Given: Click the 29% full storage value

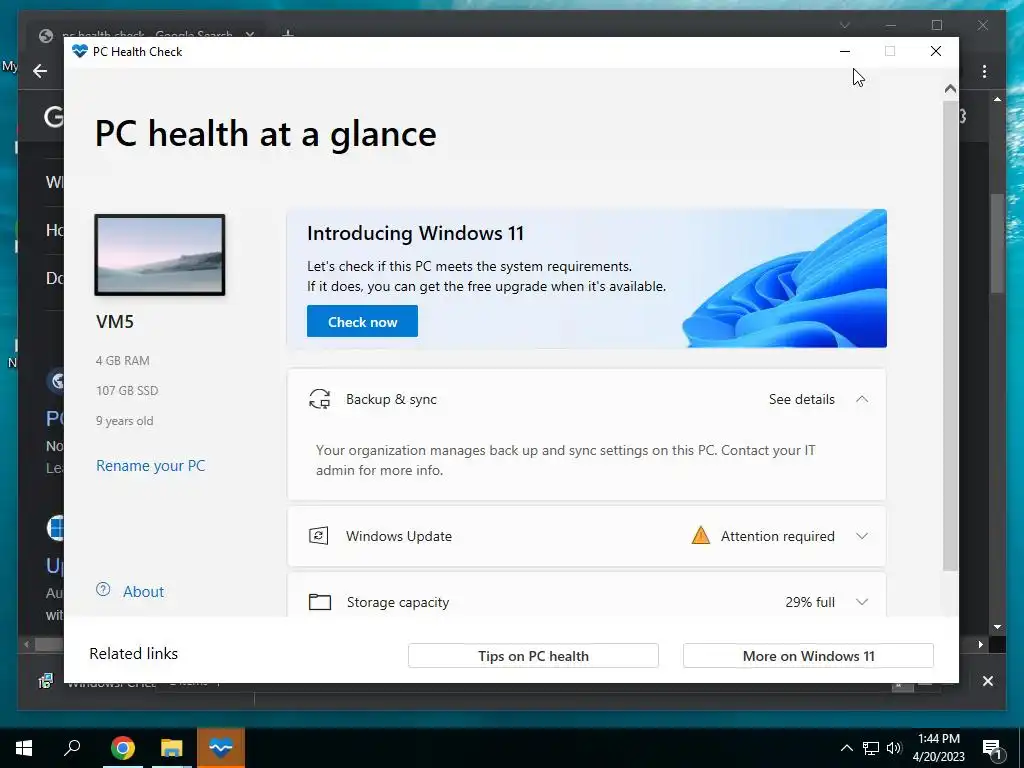Looking at the screenshot, I should pos(810,602).
